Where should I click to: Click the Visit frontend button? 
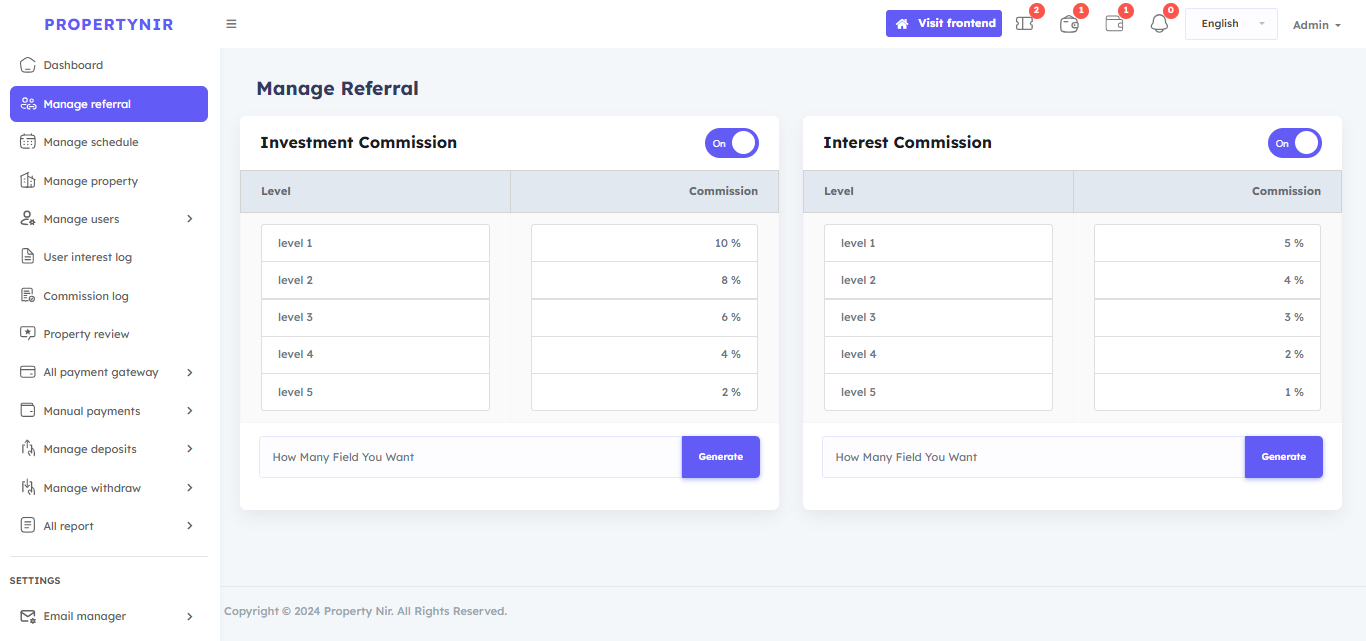point(944,24)
